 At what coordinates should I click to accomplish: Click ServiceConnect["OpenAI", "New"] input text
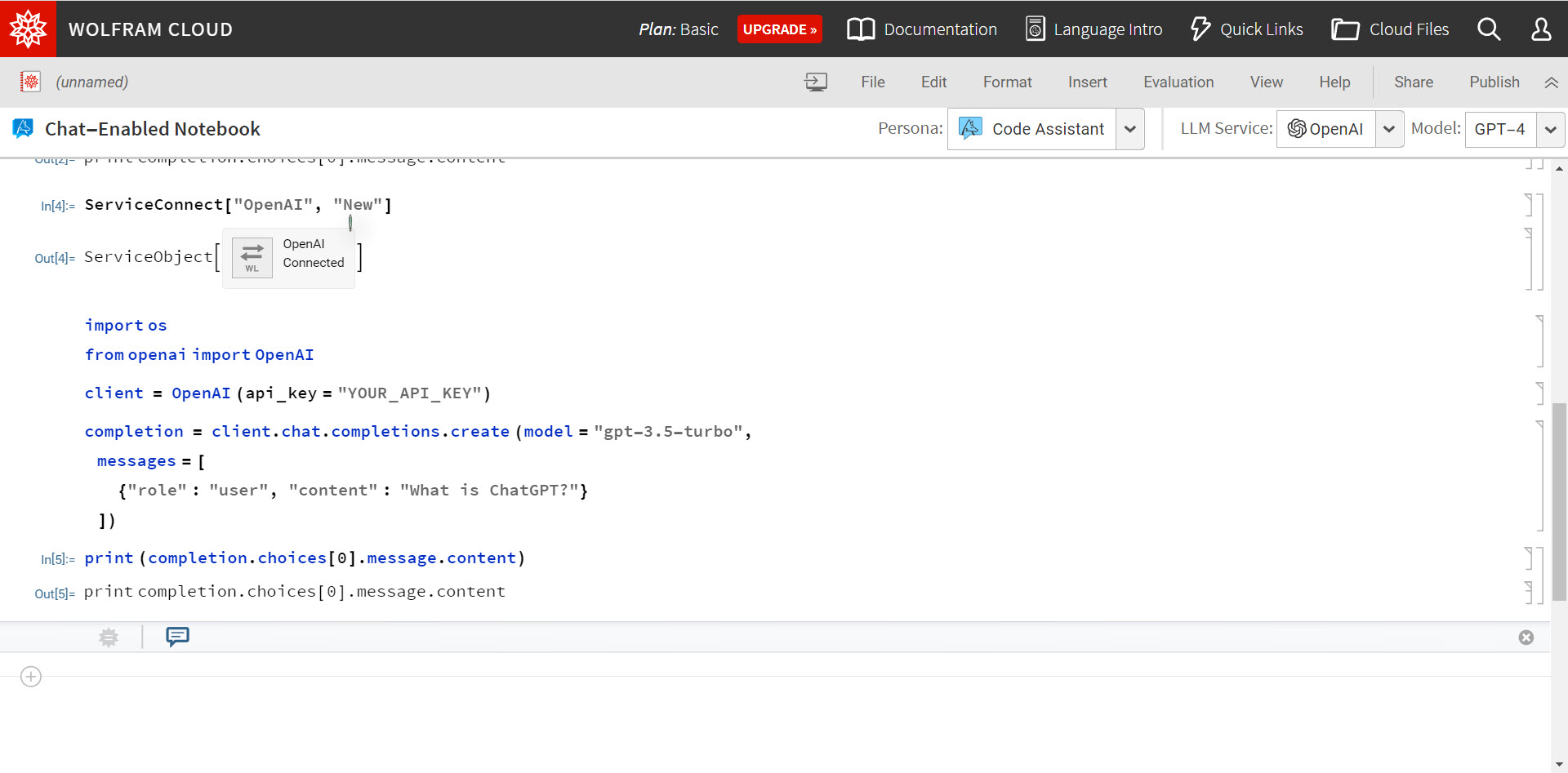click(238, 205)
